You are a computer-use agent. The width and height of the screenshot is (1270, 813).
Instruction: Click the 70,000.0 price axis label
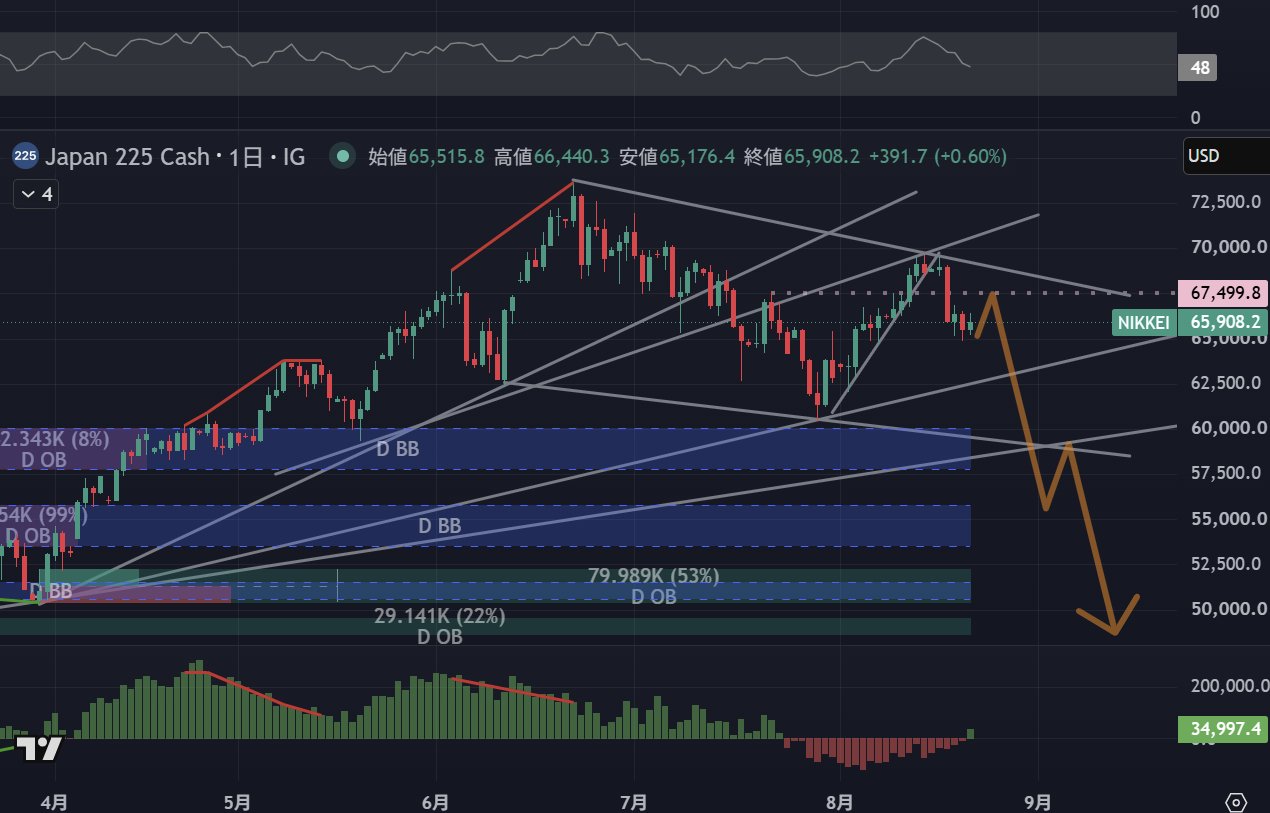pyautogui.click(x=1224, y=247)
